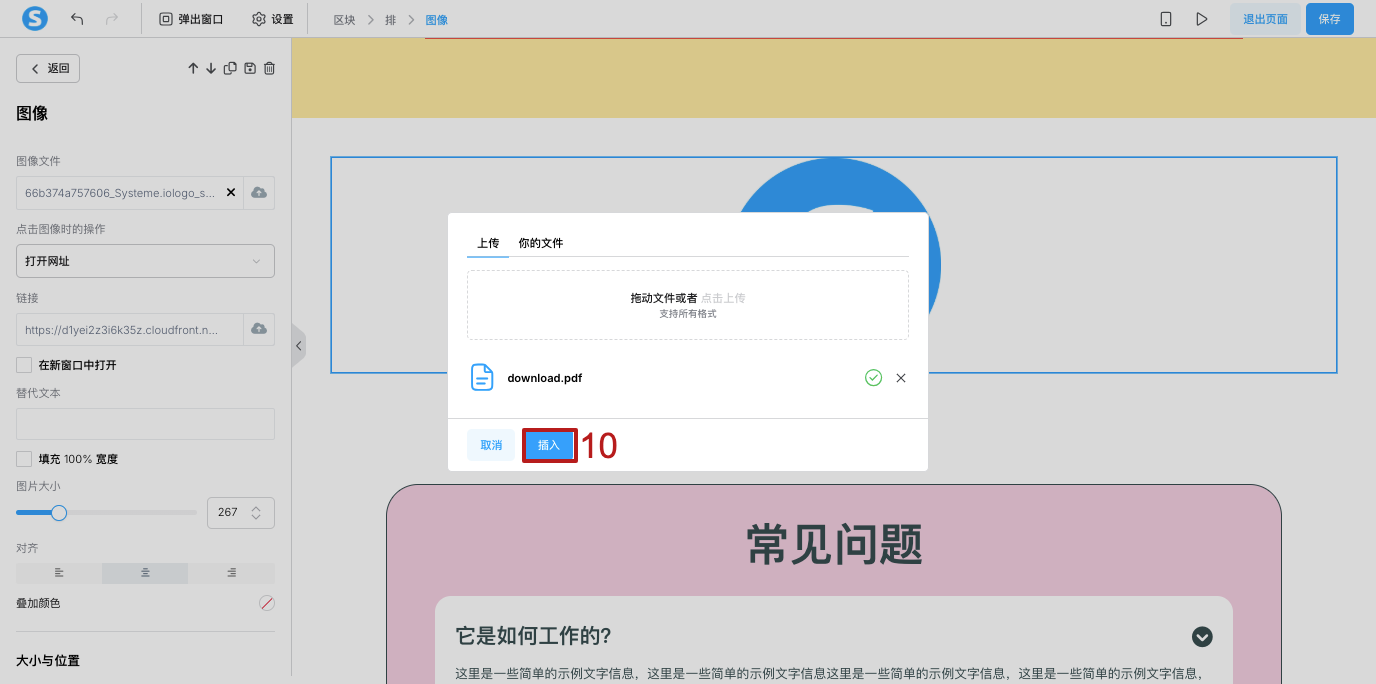Select 图像 in the breadcrumb
The width and height of the screenshot is (1376, 684).
(x=436, y=19)
